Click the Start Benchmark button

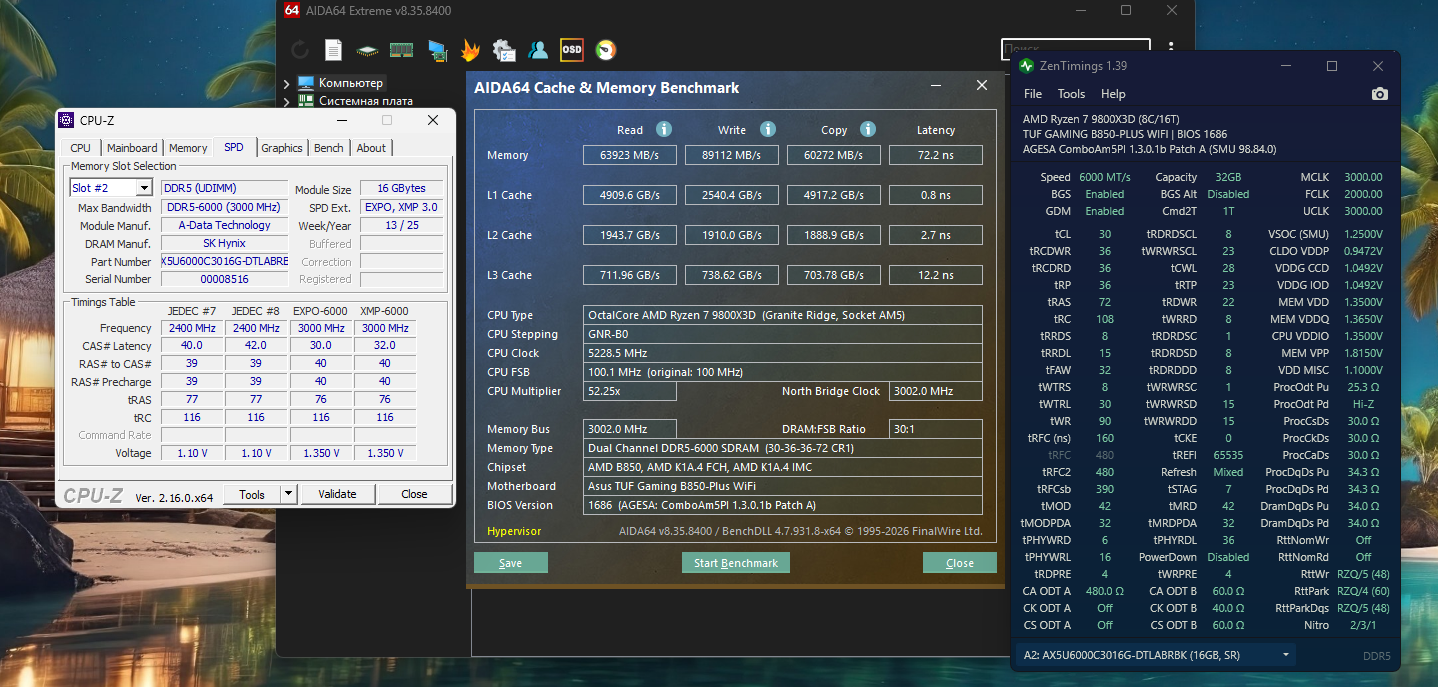tap(736, 563)
